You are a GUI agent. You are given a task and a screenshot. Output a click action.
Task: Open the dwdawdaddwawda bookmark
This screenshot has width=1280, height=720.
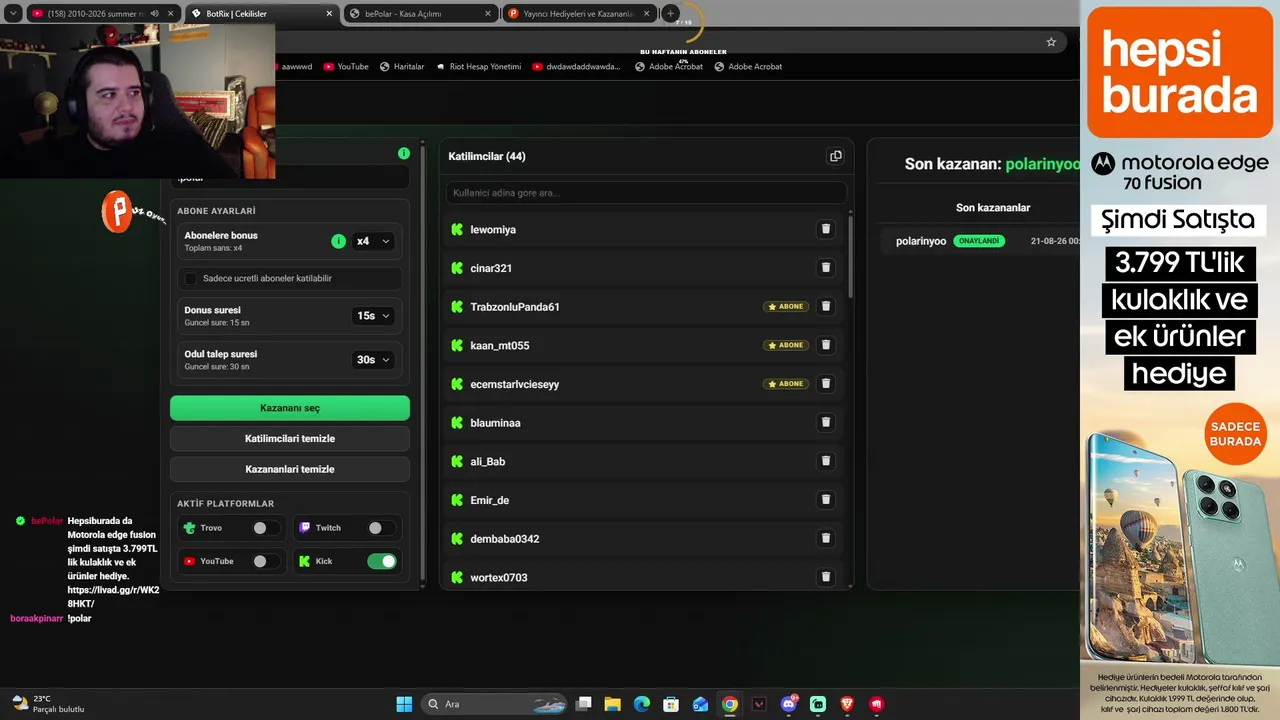click(577, 66)
